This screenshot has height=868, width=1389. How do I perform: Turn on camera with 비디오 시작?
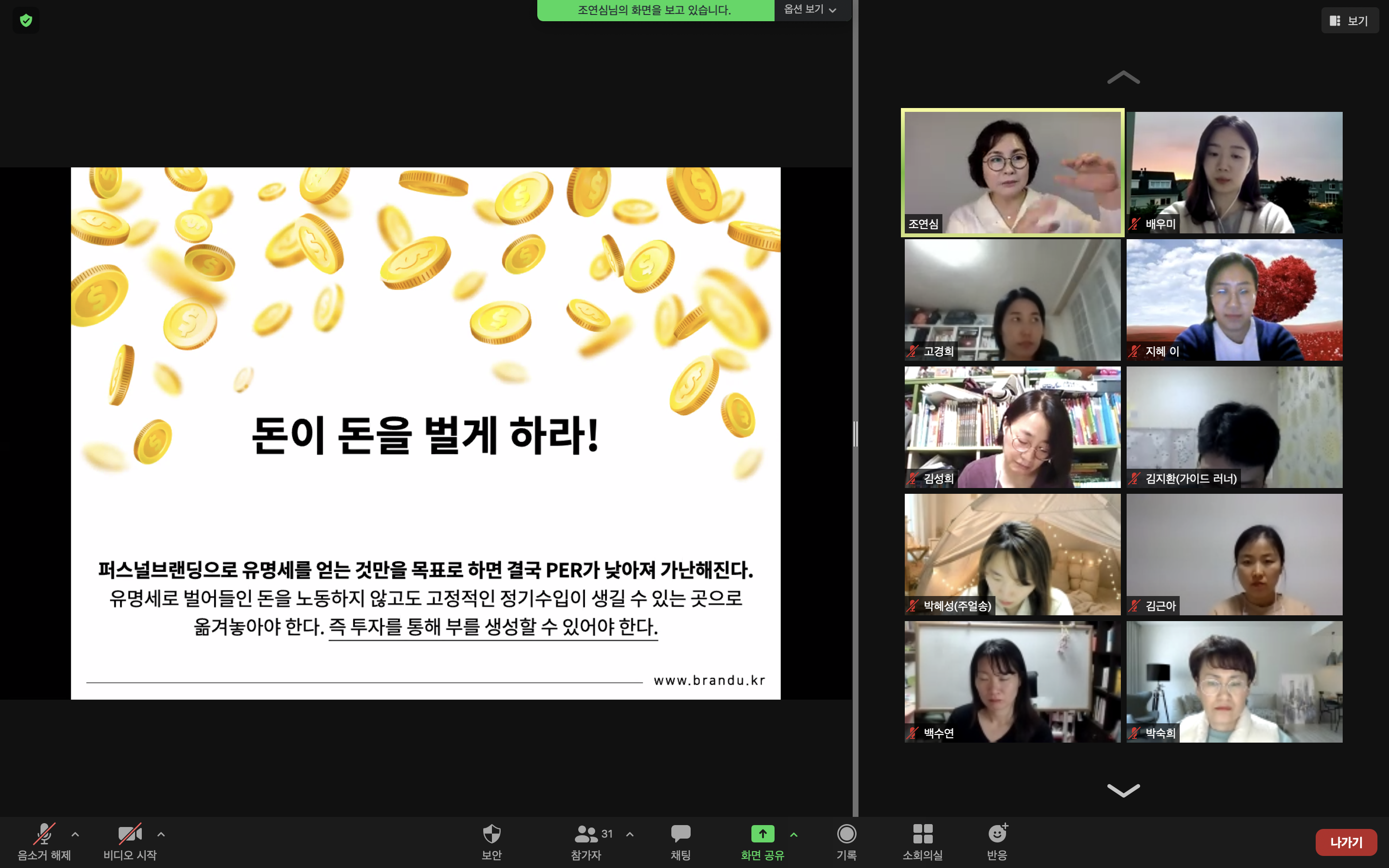coord(130,834)
